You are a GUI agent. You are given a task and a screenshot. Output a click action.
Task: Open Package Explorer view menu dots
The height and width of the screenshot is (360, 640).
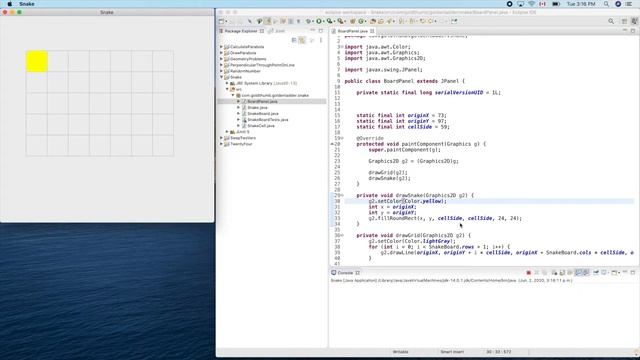(321, 40)
